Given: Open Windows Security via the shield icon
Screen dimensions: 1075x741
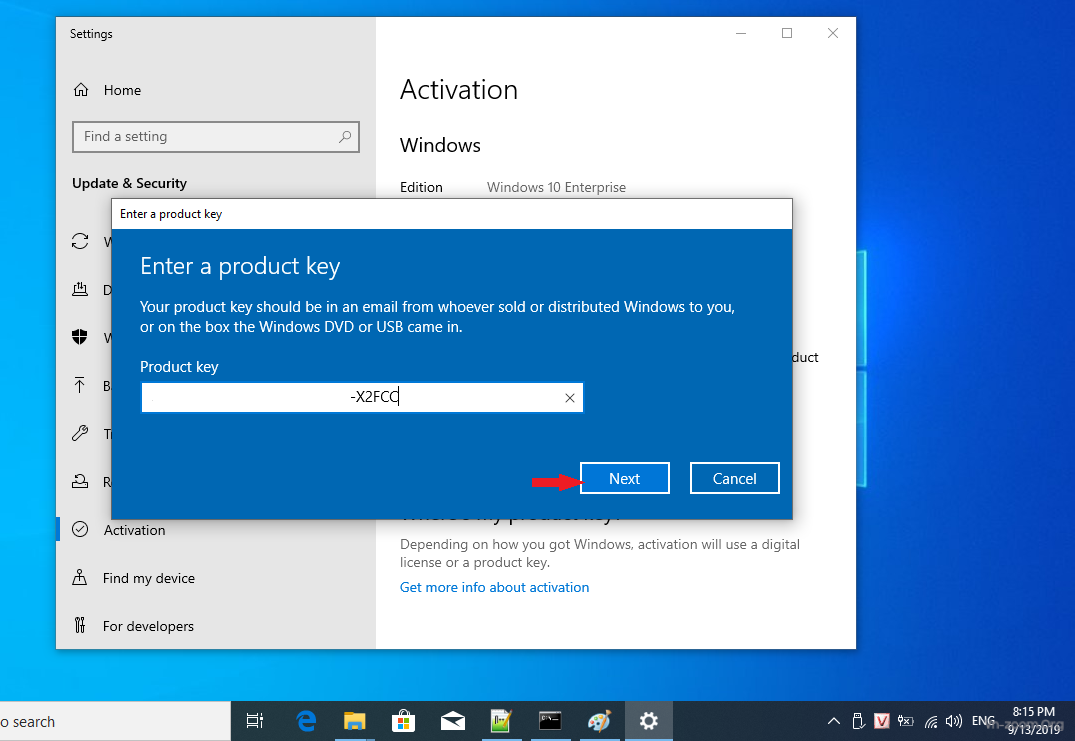Looking at the screenshot, I should tap(80, 337).
